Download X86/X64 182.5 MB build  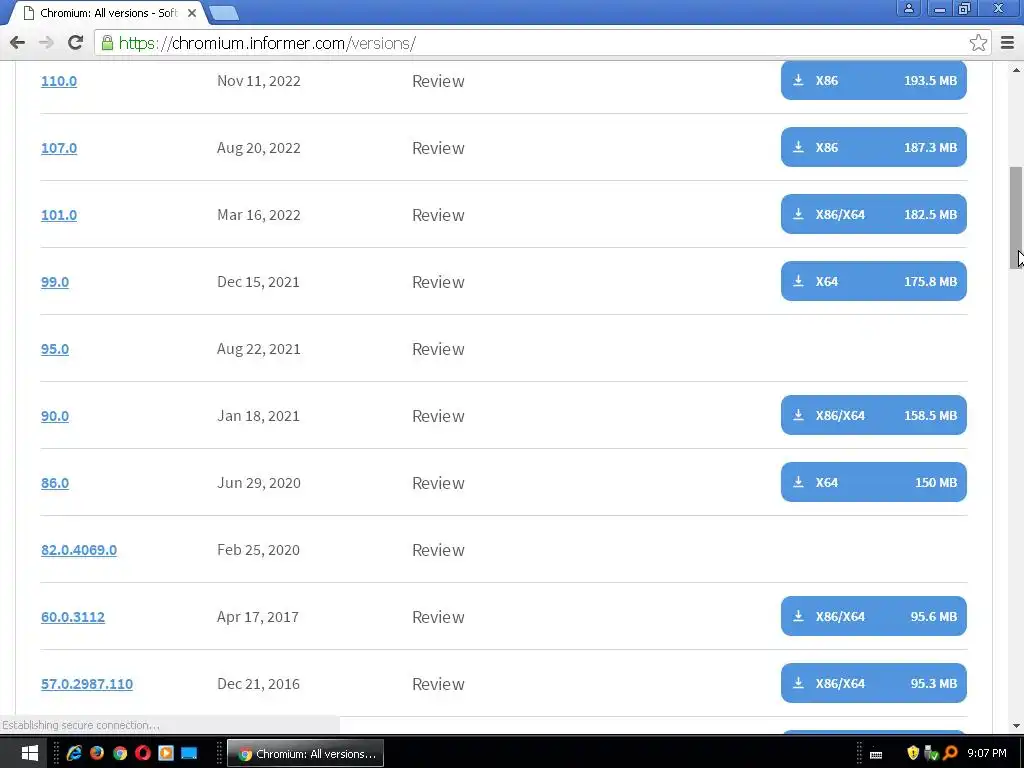873,214
